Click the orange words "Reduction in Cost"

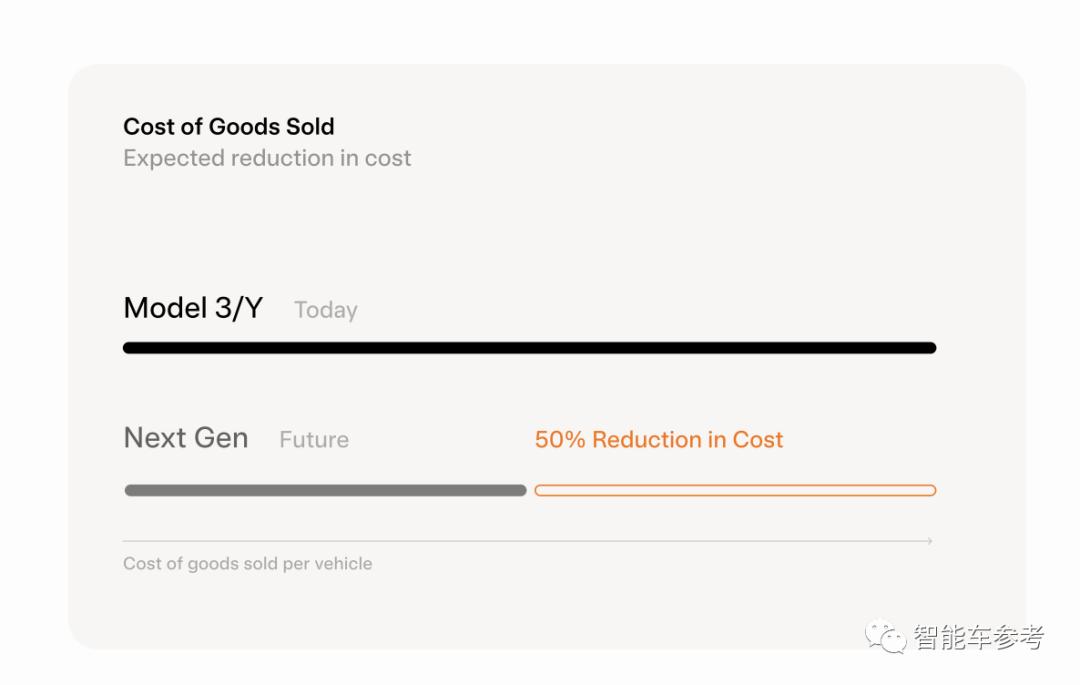point(688,440)
